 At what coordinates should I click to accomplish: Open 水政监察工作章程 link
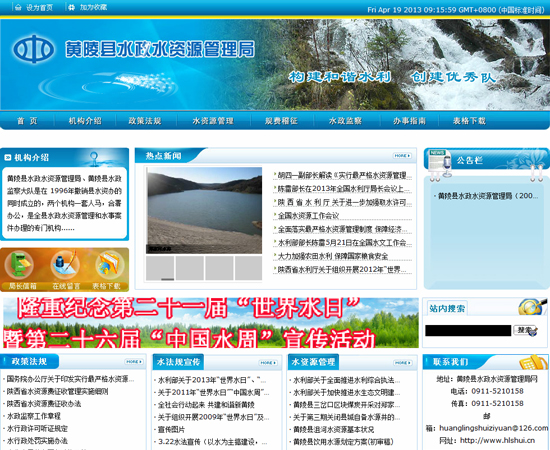pos(34,416)
